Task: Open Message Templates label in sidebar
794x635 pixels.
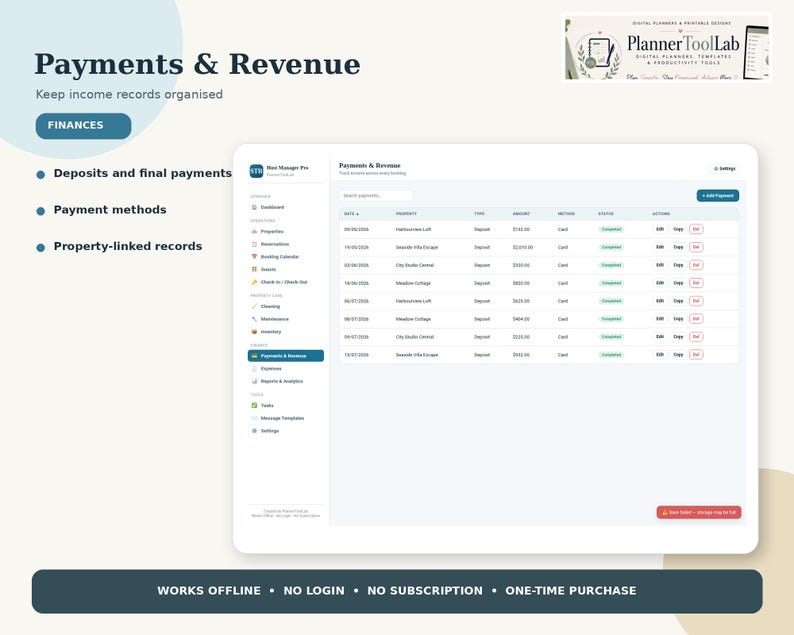Action: 282,418
